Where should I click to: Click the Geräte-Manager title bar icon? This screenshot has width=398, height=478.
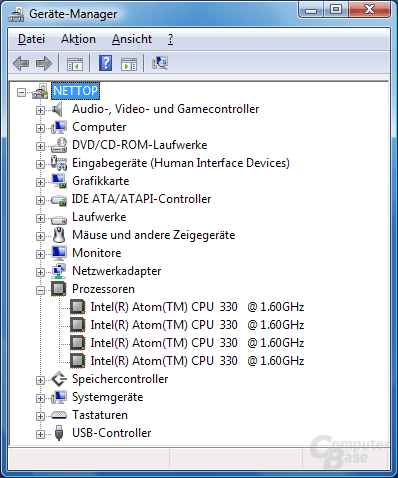(16, 14)
